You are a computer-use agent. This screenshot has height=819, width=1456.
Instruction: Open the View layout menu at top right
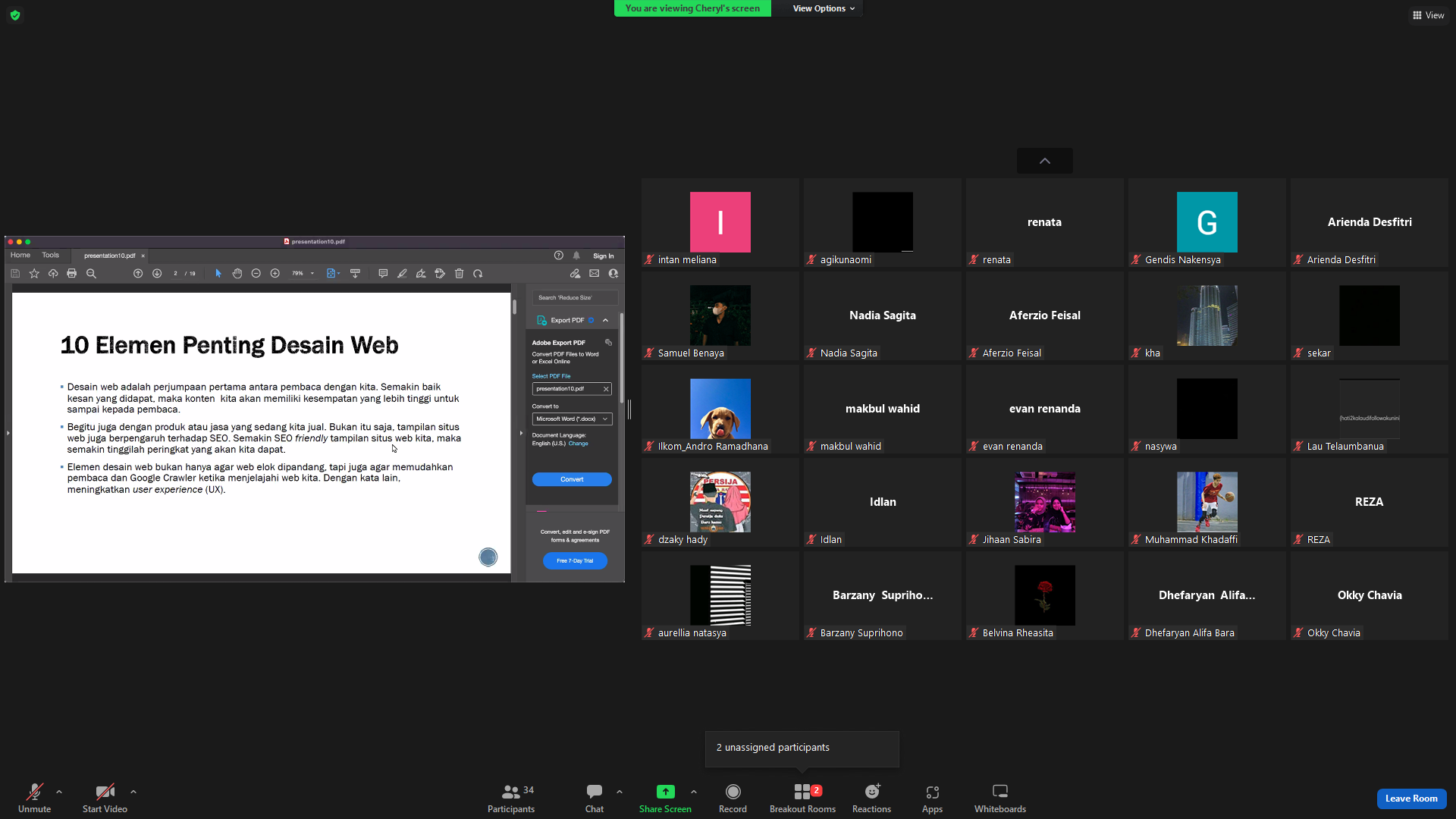tap(1428, 15)
